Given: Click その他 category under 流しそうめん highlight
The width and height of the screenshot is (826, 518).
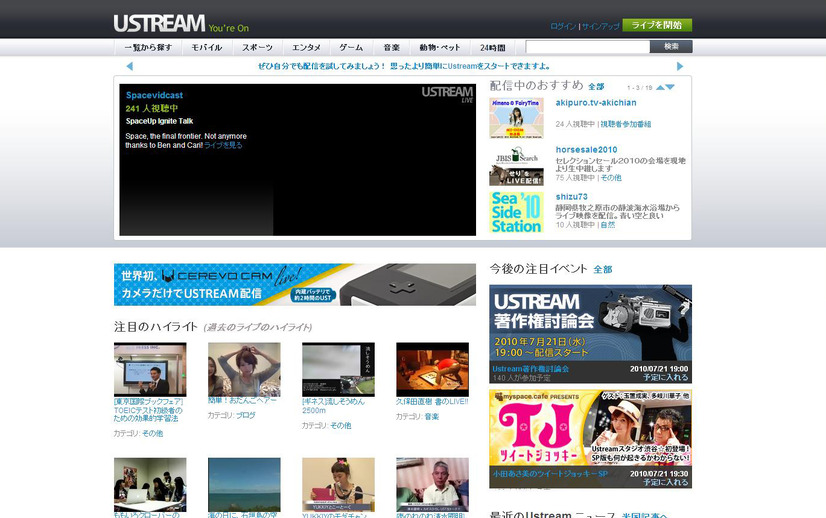Looking at the screenshot, I should coord(340,426).
